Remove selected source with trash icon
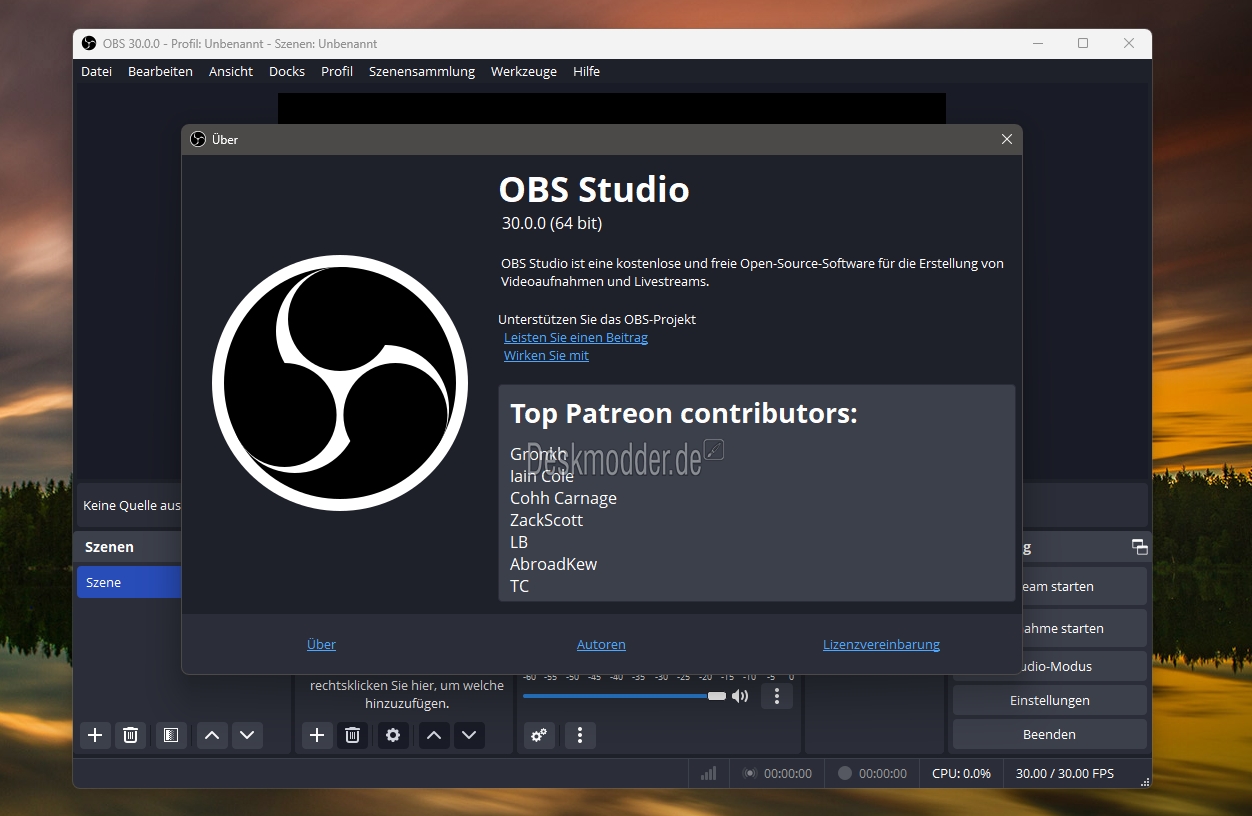The image size is (1252, 816). click(x=352, y=735)
